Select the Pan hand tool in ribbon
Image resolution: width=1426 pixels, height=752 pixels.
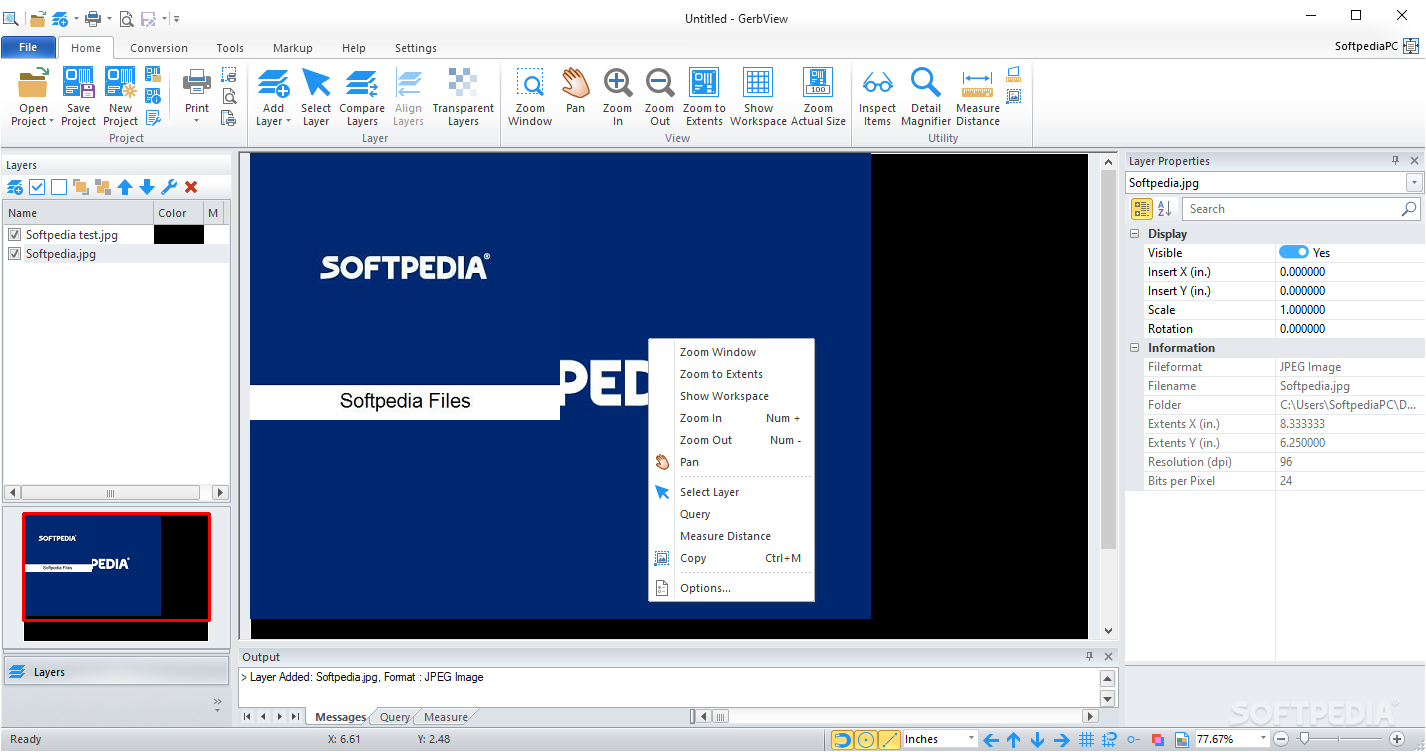(x=575, y=83)
